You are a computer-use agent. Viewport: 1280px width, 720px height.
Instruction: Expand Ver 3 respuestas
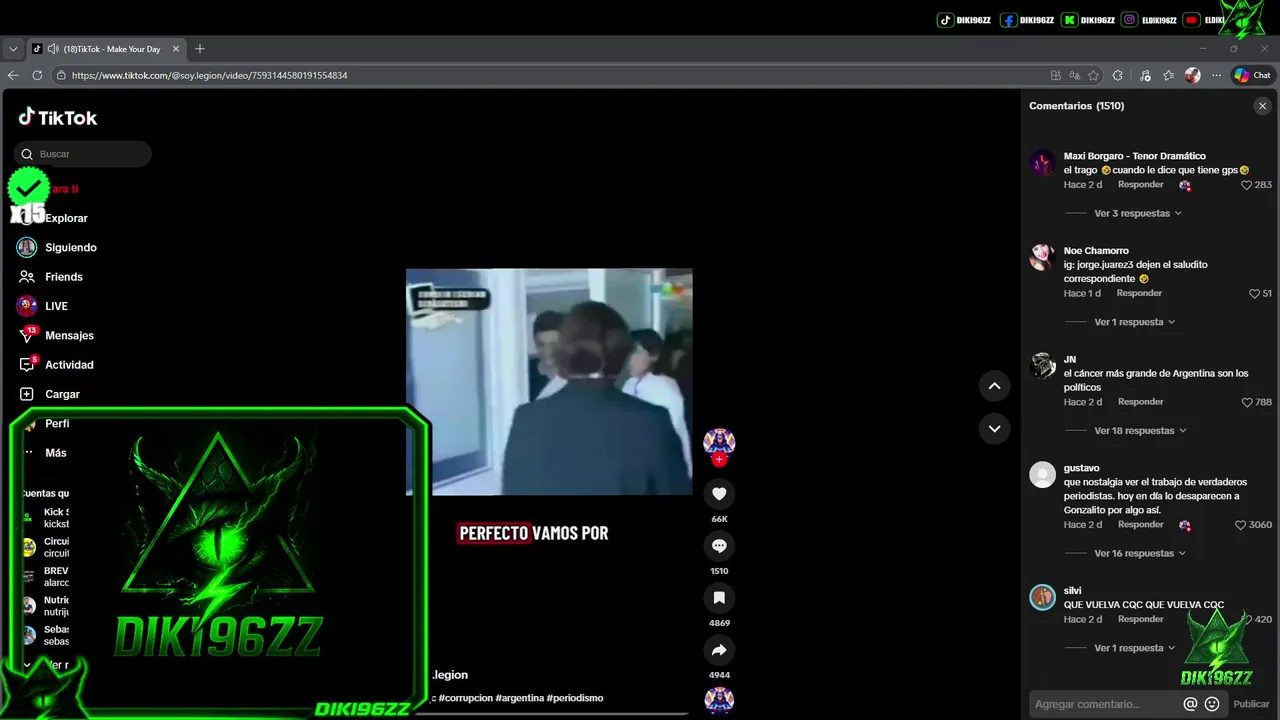(1138, 213)
